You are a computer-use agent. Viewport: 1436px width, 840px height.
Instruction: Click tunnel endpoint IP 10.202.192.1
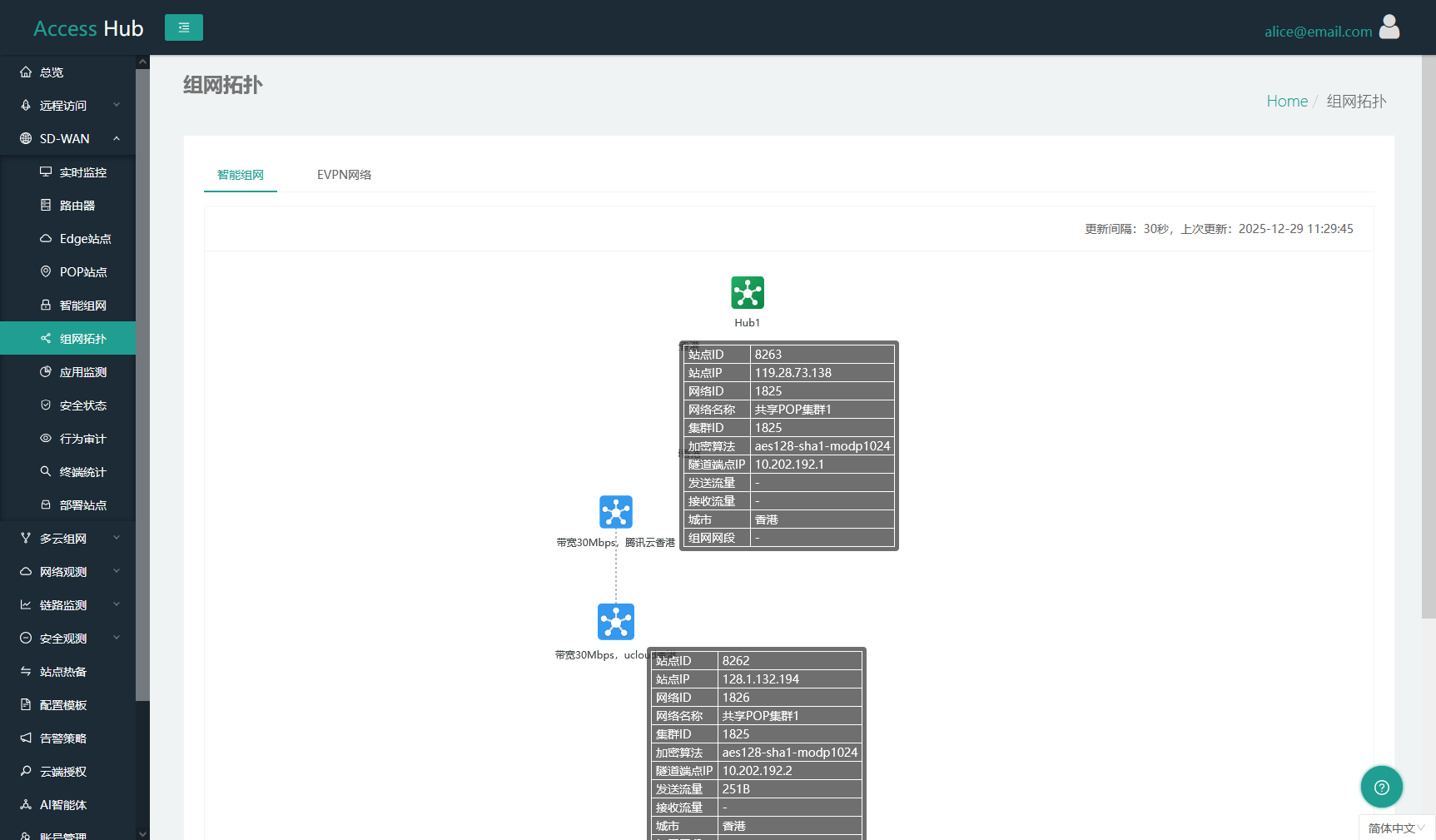click(789, 465)
